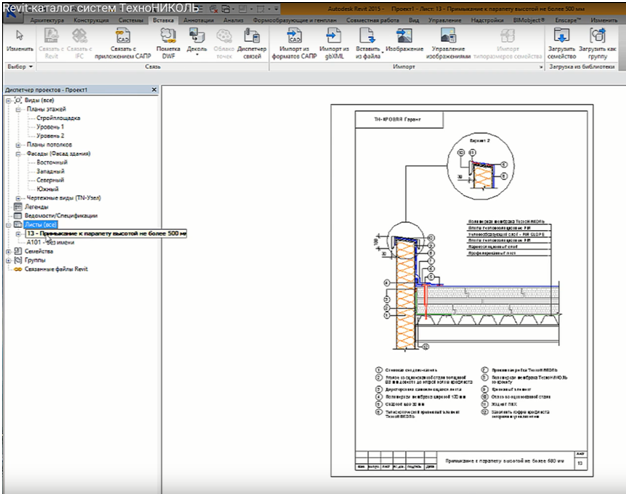The image size is (628, 496).
Task: Click the sheet title block text
Action: (x=504, y=461)
